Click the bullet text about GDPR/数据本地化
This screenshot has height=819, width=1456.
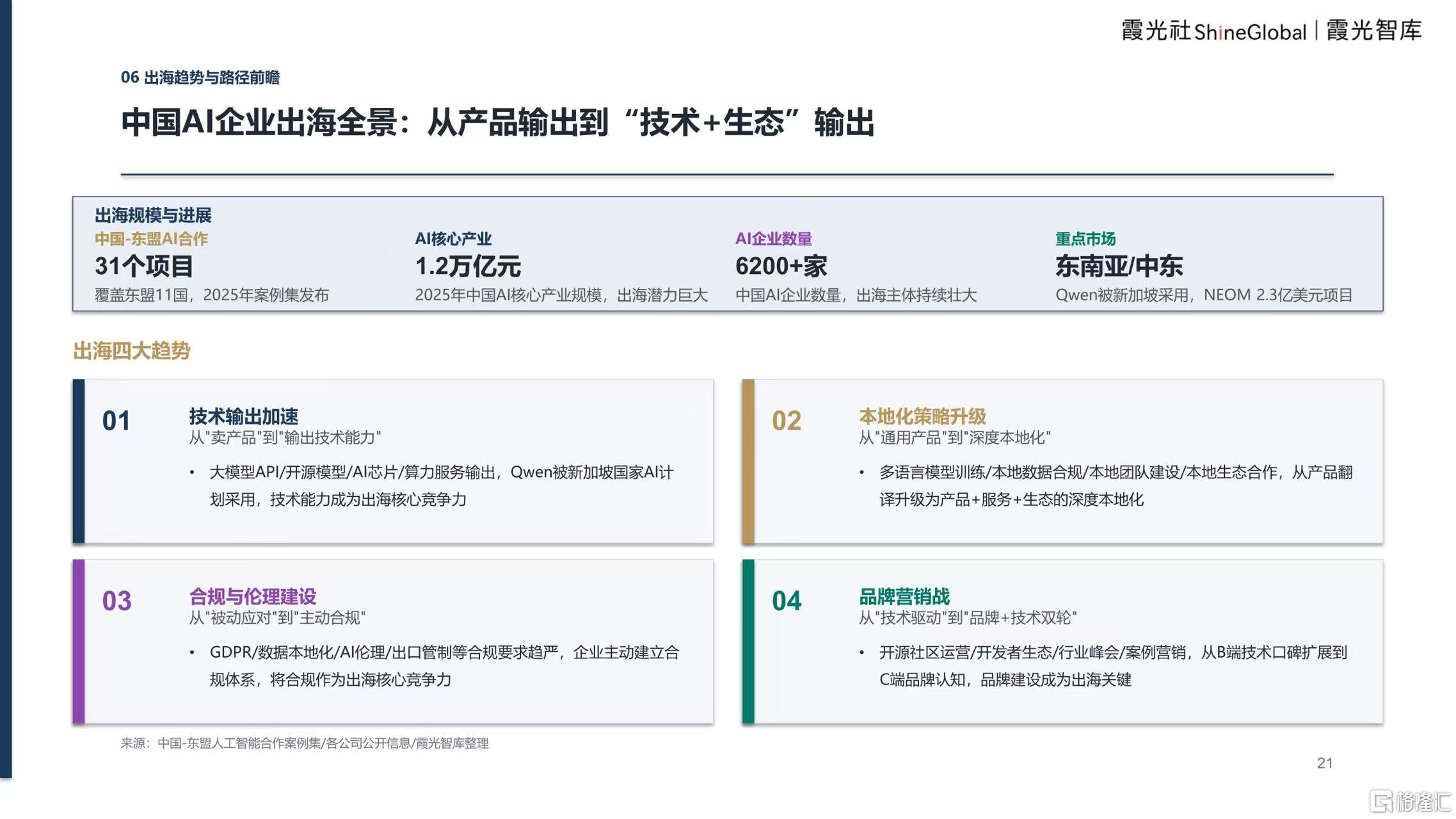coord(444,666)
